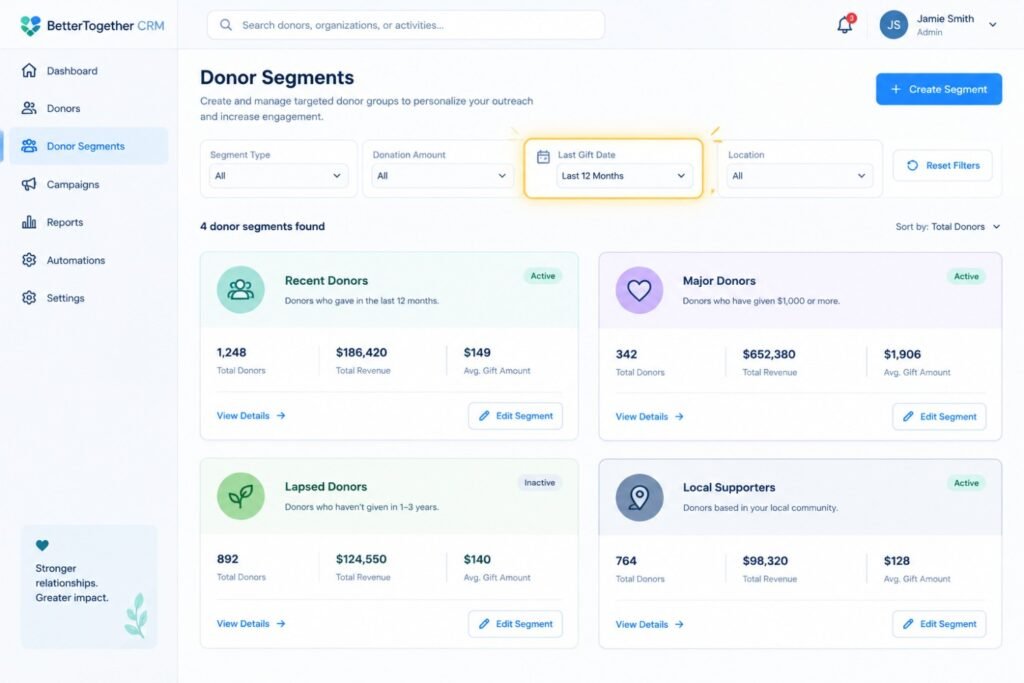Screen dimensions: 1024x683
Task: Click the Donors people icon
Action: [29, 108]
